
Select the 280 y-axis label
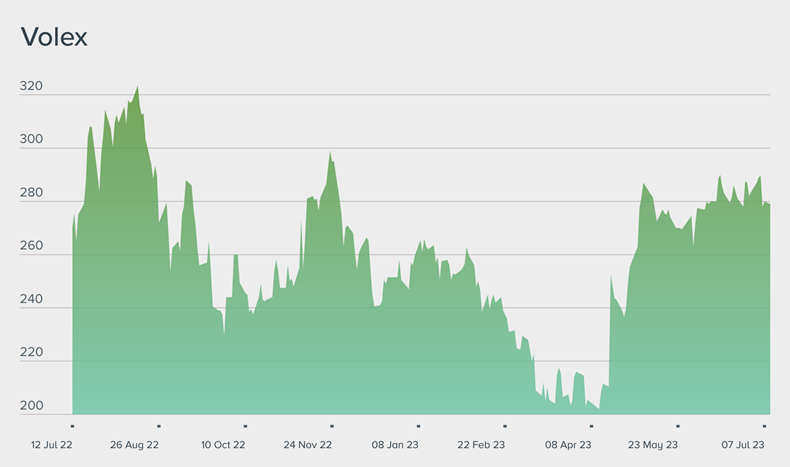31,193
